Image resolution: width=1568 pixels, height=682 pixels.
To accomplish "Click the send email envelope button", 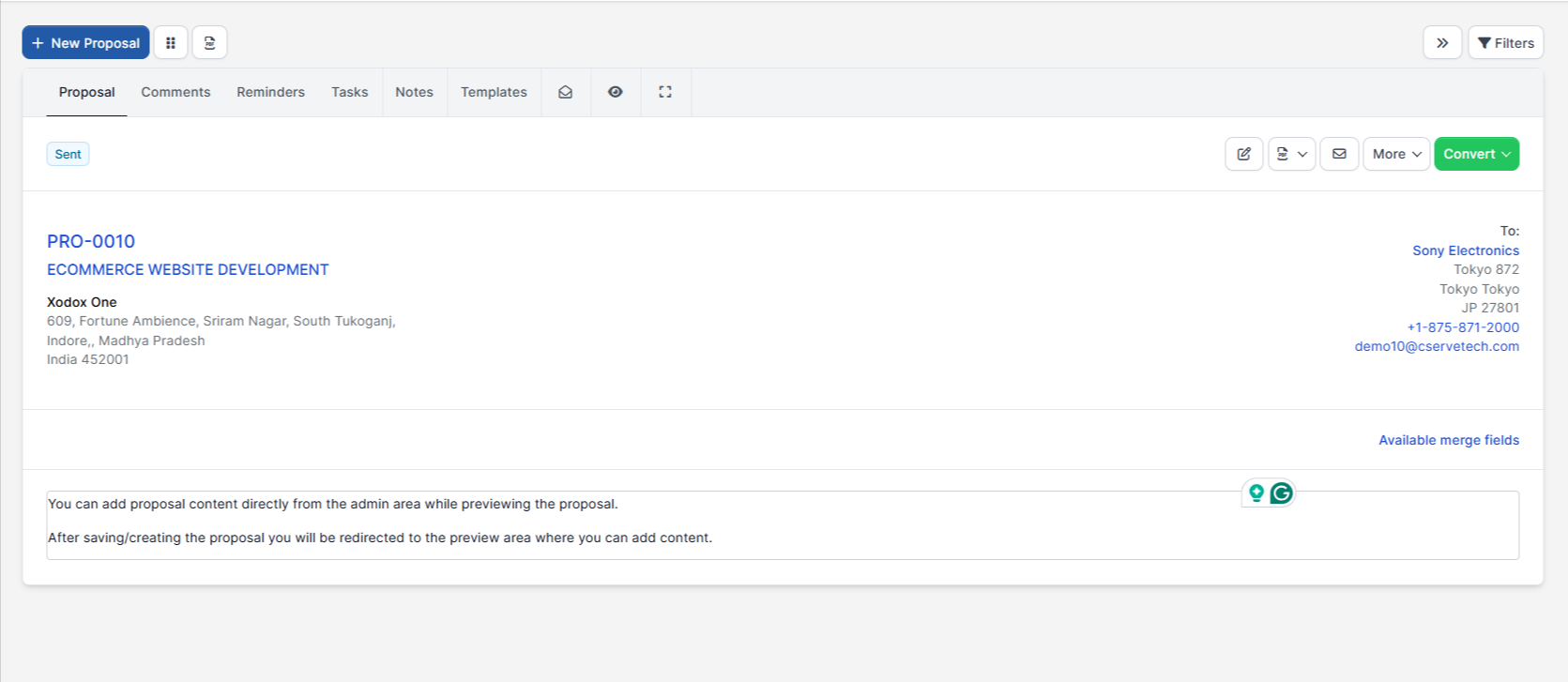I will click(x=1339, y=154).
